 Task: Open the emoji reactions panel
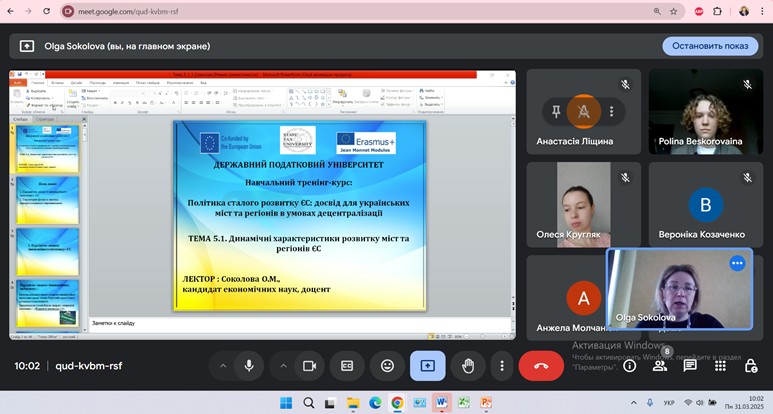[387, 366]
